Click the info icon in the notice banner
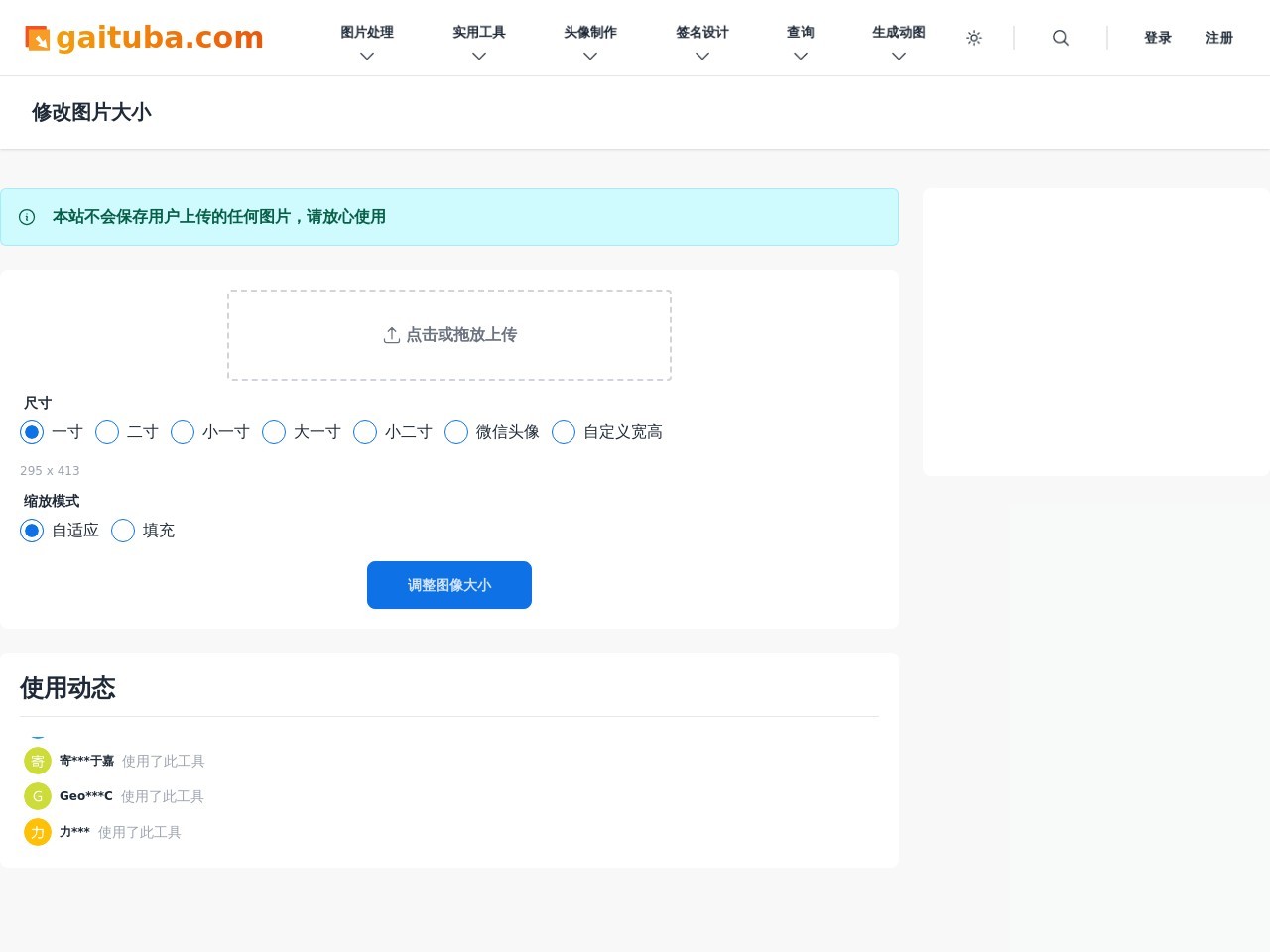The width and height of the screenshot is (1270, 952). click(27, 217)
